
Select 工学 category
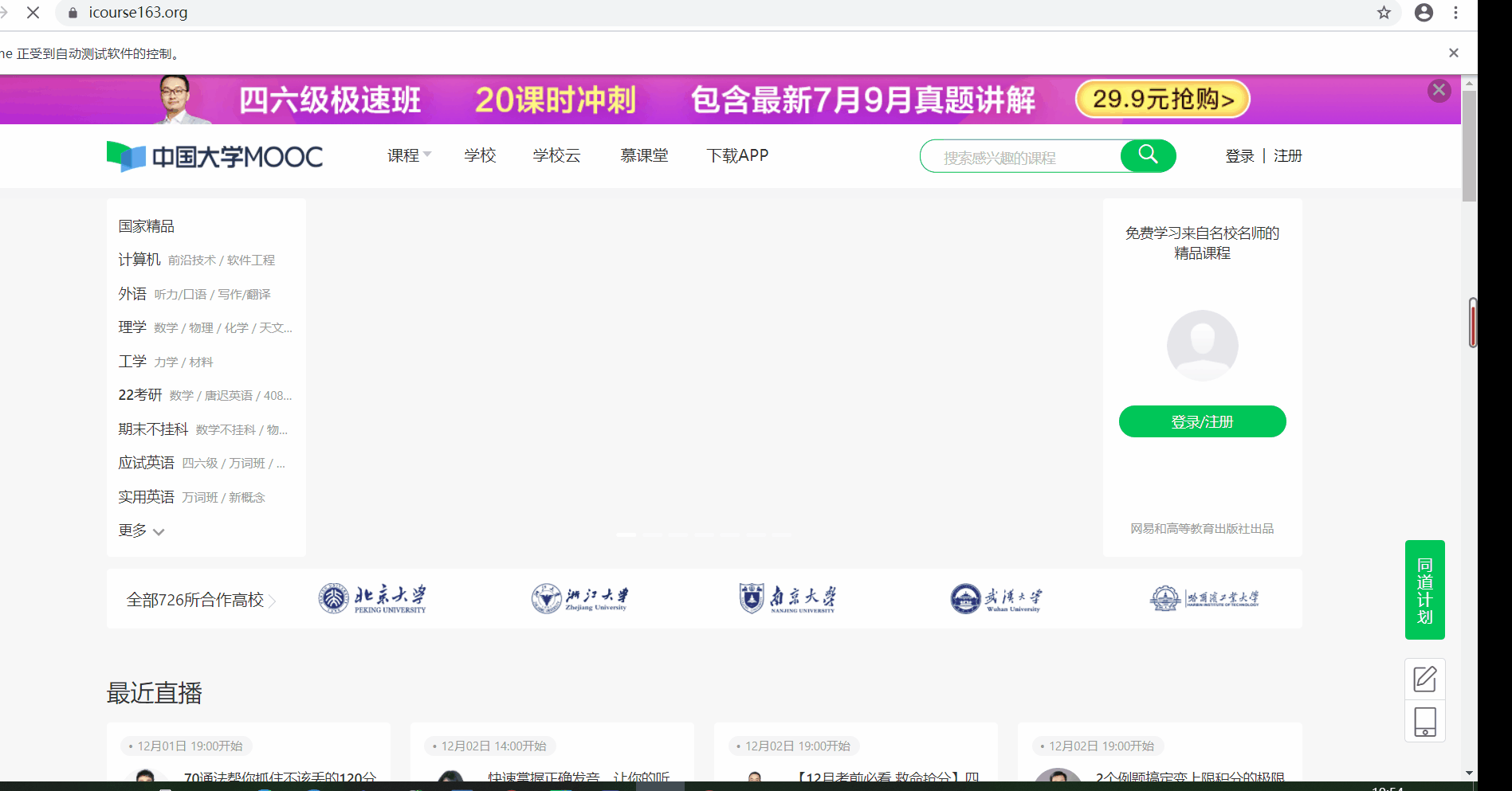click(x=132, y=362)
